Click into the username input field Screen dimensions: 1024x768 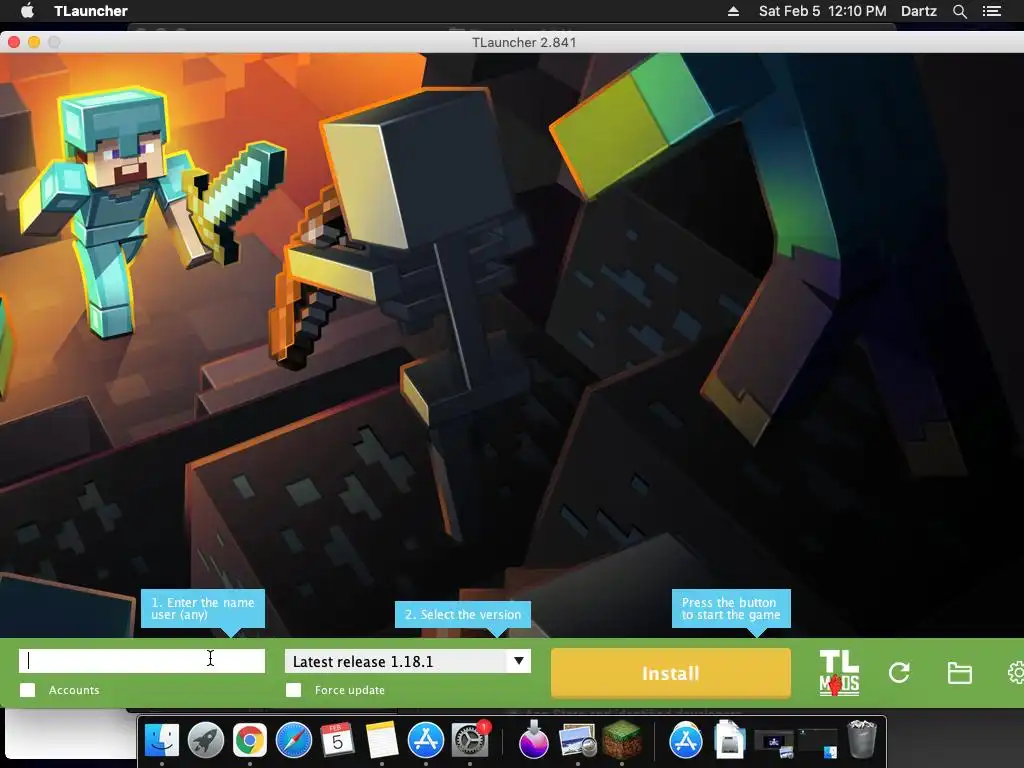(142, 661)
